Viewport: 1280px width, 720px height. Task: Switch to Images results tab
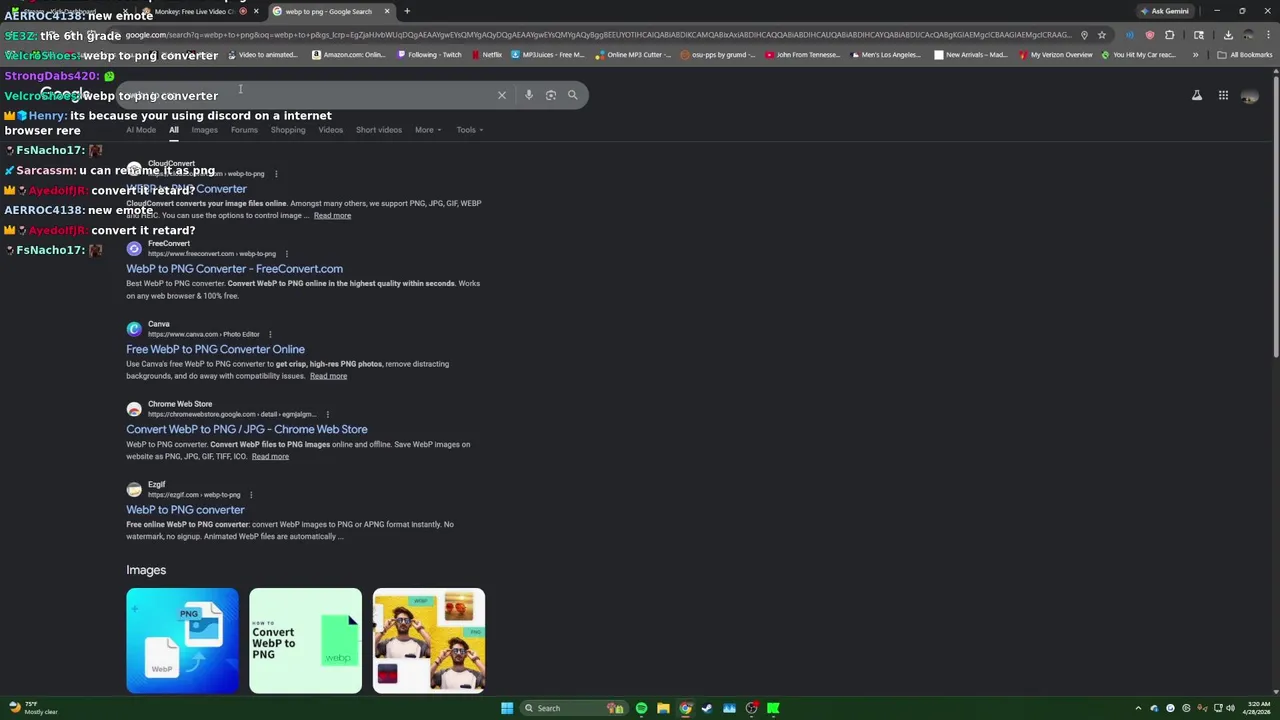pos(204,130)
